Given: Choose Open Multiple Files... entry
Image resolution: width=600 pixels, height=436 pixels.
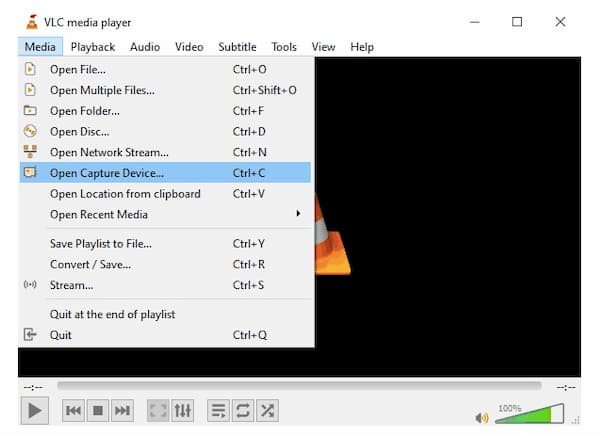Looking at the screenshot, I should click(x=166, y=90).
